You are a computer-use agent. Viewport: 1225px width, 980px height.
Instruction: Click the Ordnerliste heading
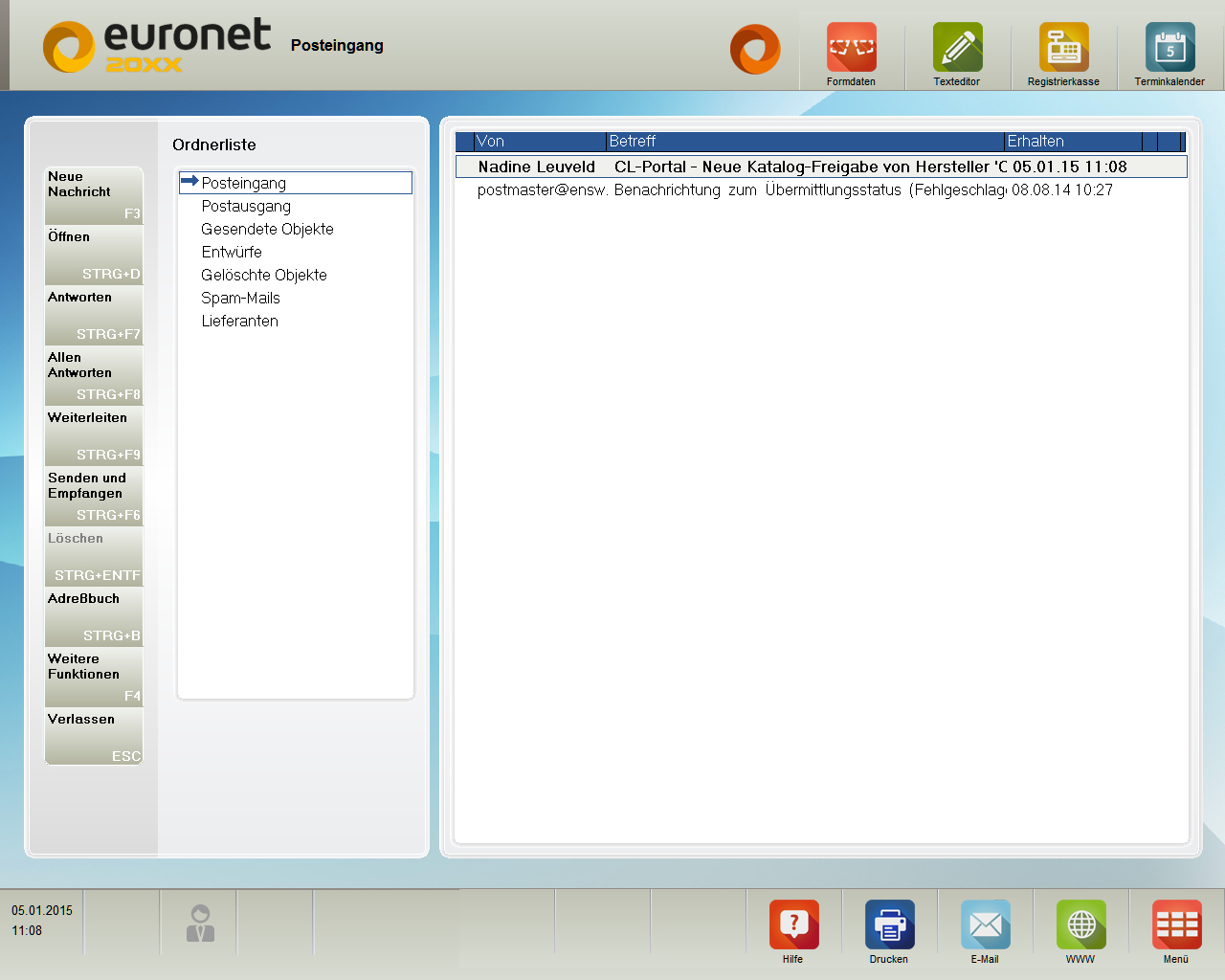214,145
